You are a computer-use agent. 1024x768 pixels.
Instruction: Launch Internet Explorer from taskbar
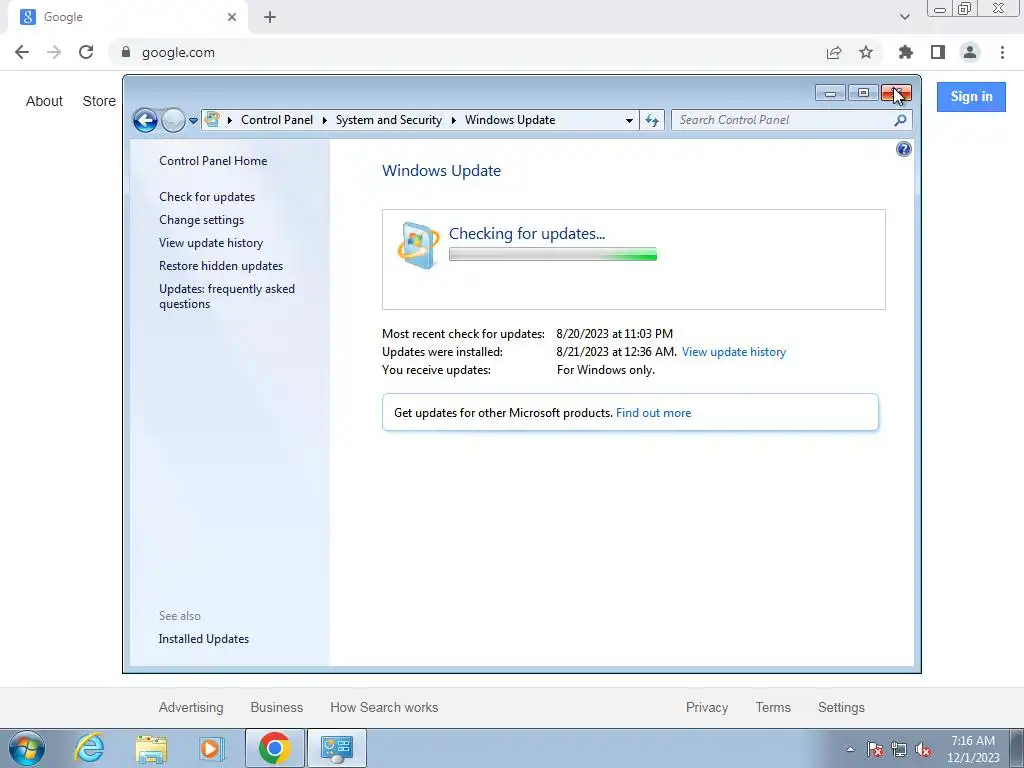89,748
